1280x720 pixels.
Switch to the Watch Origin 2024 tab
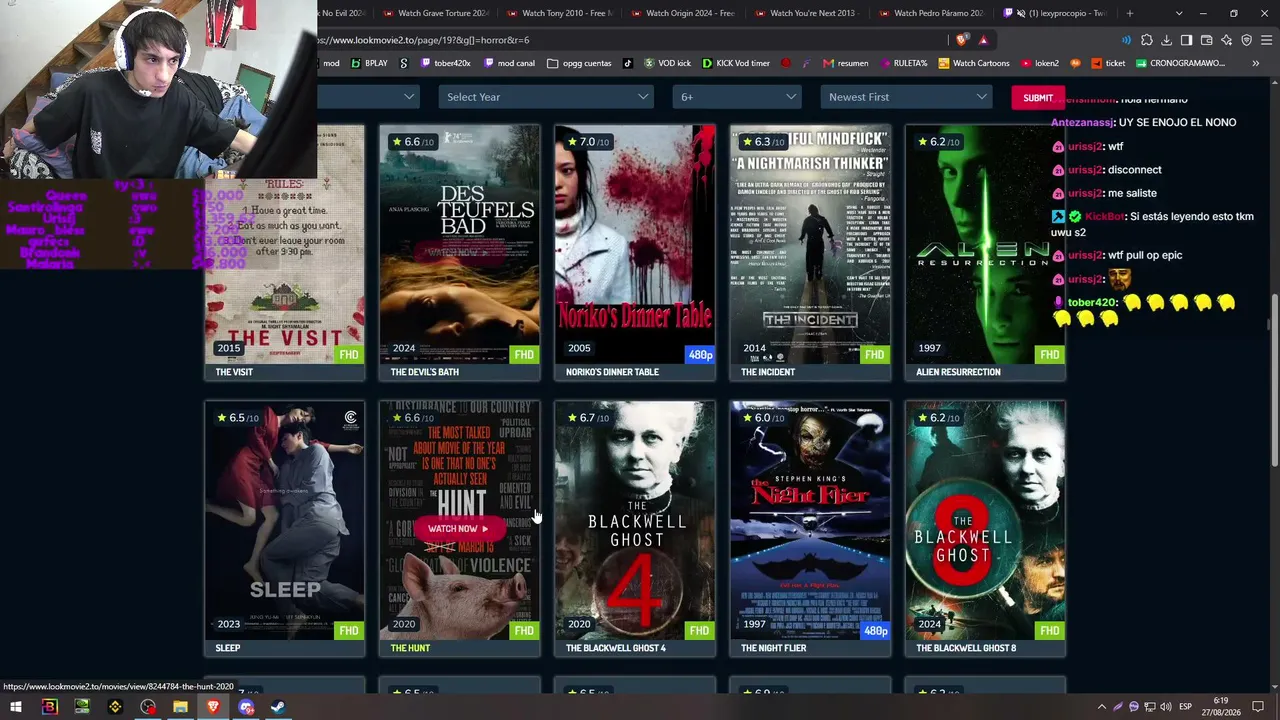tap(684, 13)
